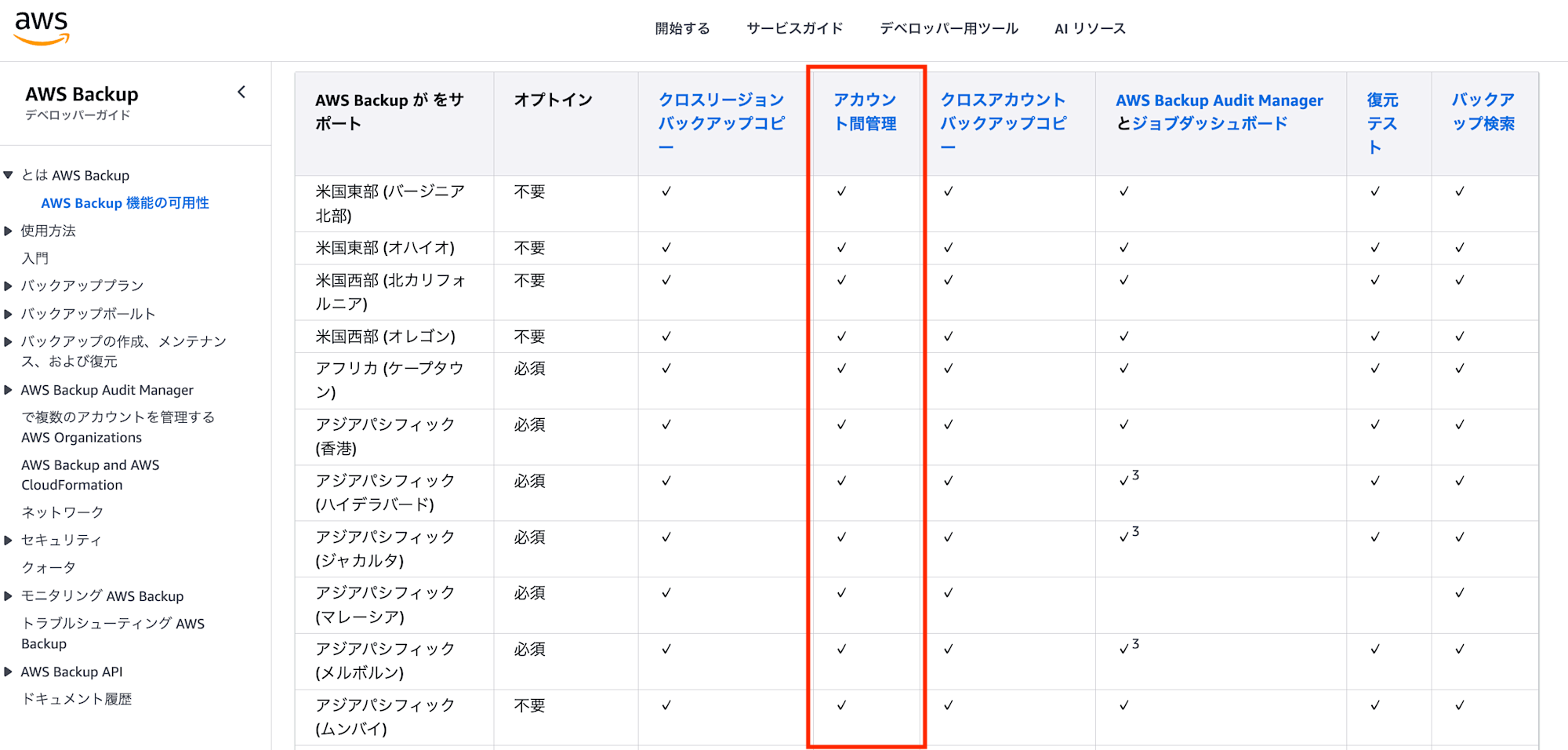Click 必須 in the マレーシア row
The width and height of the screenshot is (1568, 750).
pos(529,594)
